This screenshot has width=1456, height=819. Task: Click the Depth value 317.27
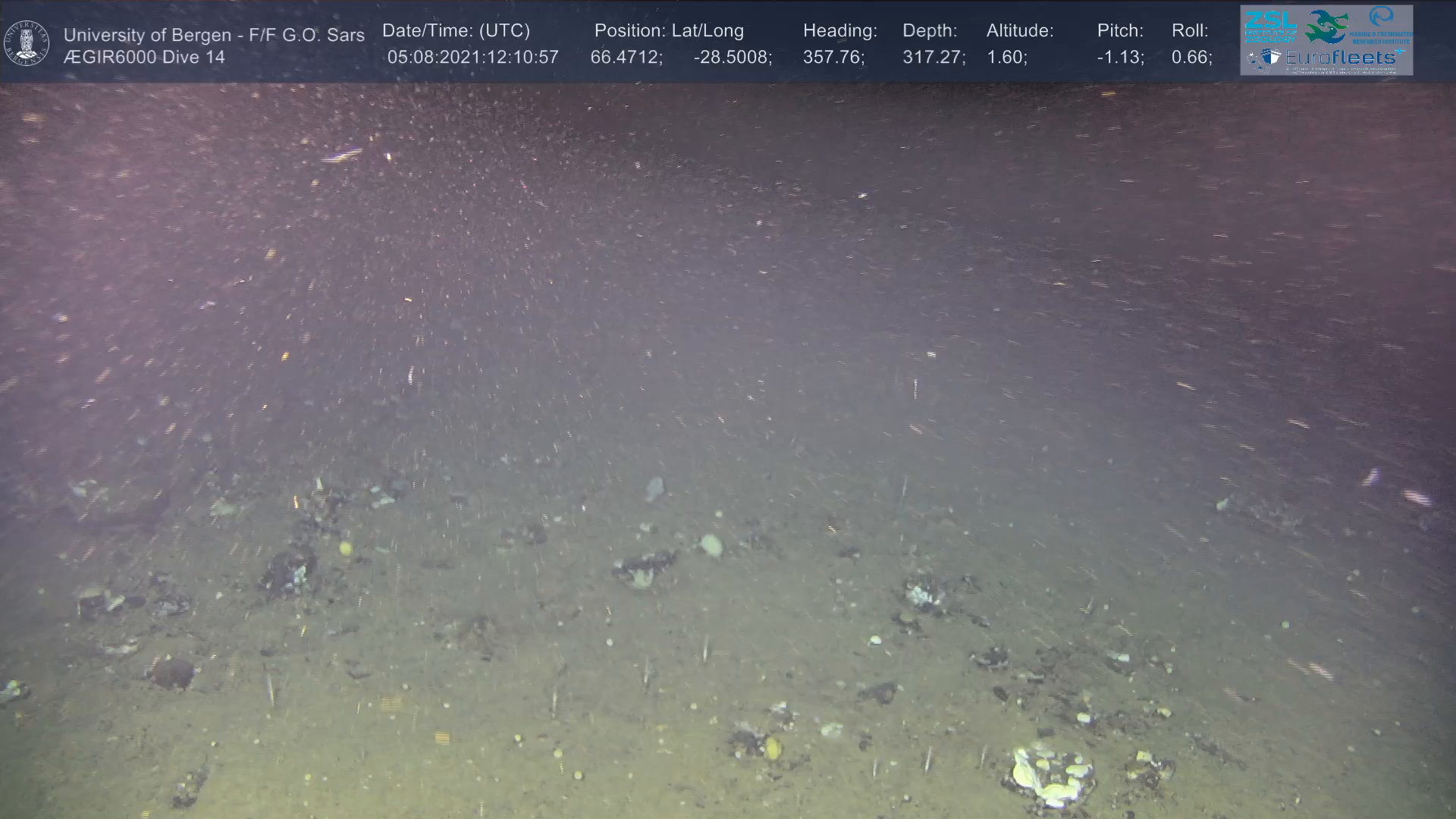(x=934, y=58)
